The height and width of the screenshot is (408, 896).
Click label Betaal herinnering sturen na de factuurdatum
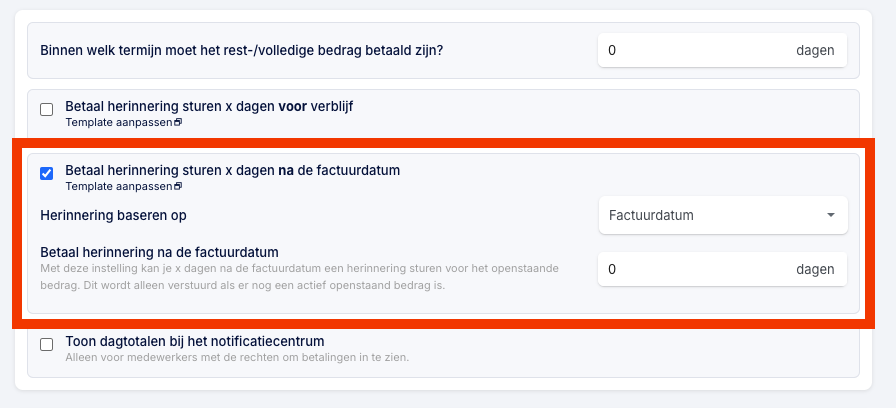point(233,170)
